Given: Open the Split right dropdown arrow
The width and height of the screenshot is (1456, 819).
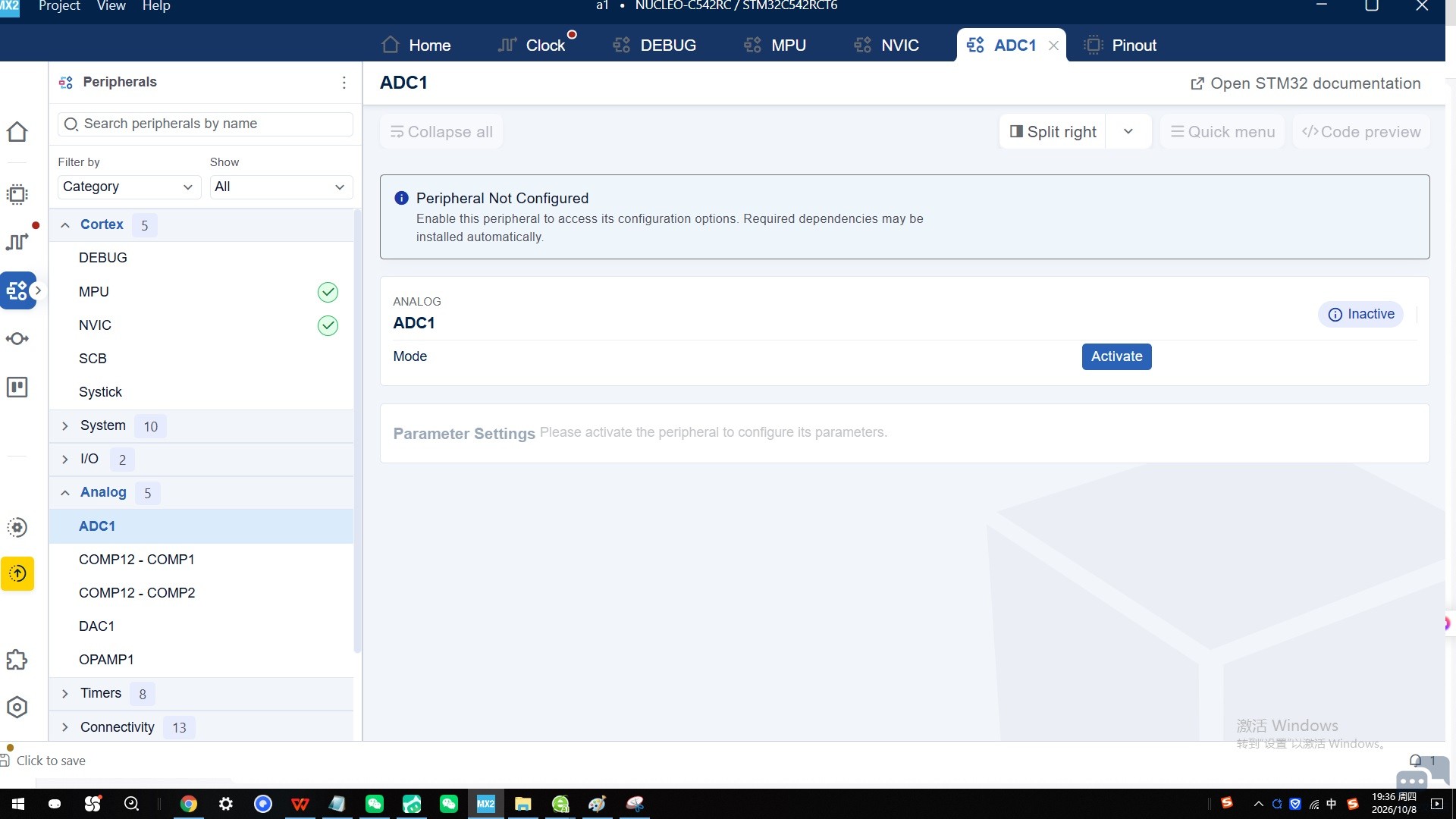Looking at the screenshot, I should [1128, 131].
